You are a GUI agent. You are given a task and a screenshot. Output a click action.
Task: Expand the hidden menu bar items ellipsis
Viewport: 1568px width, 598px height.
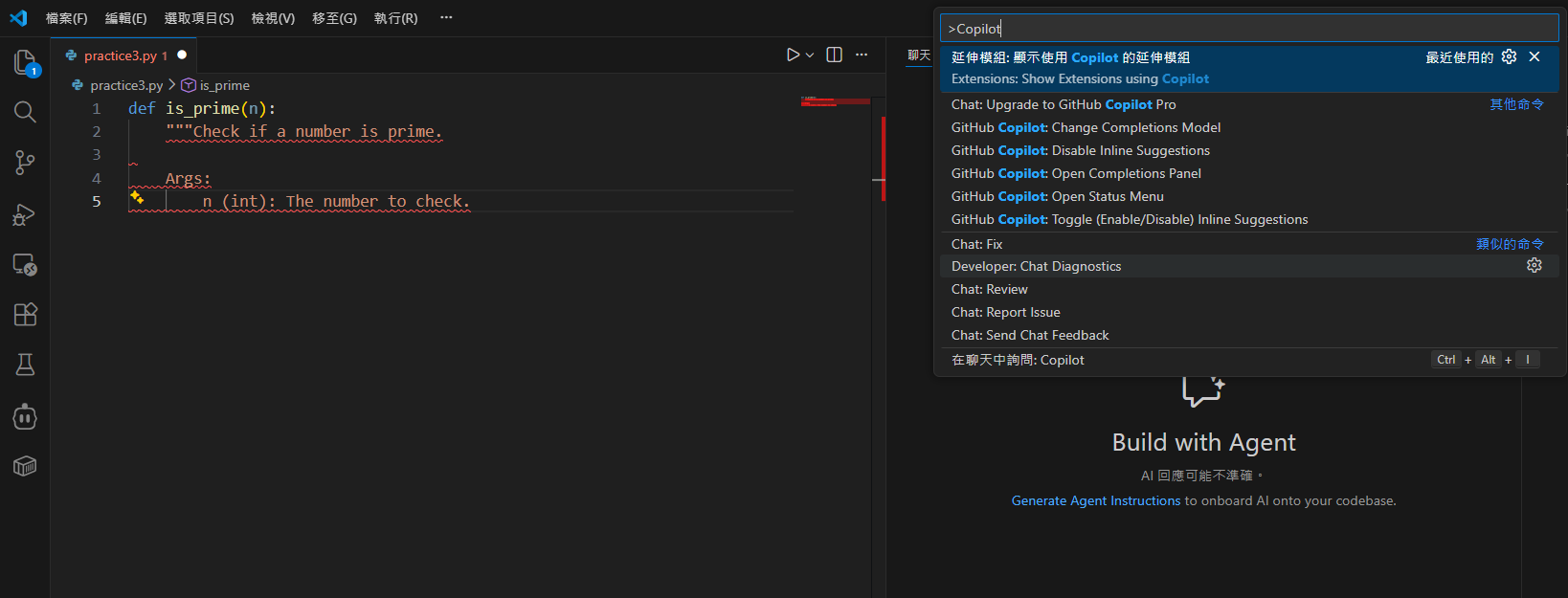pyautogui.click(x=446, y=18)
